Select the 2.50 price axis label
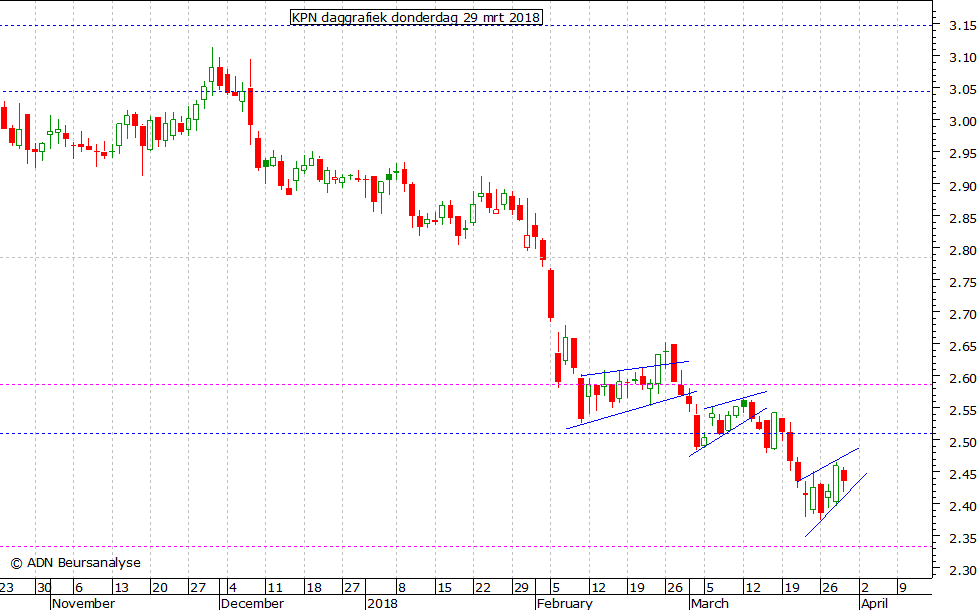The height and width of the screenshot is (610, 980). click(x=962, y=442)
